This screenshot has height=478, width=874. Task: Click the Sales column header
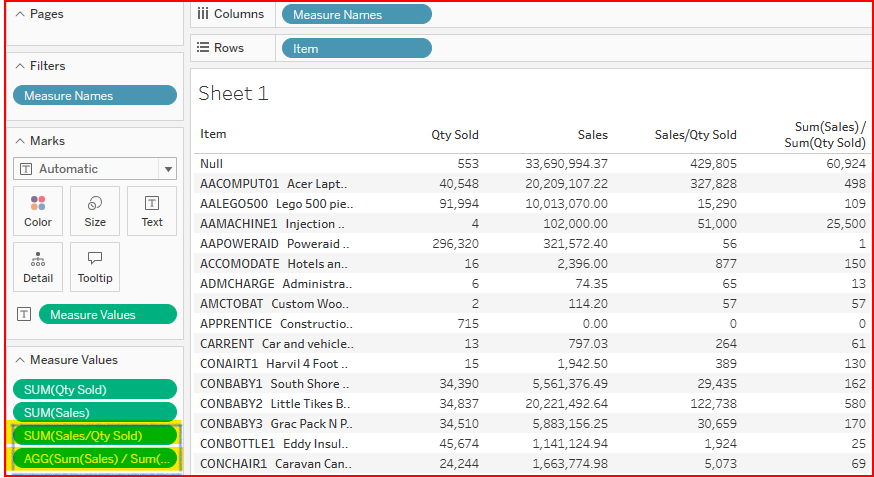pos(592,135)
